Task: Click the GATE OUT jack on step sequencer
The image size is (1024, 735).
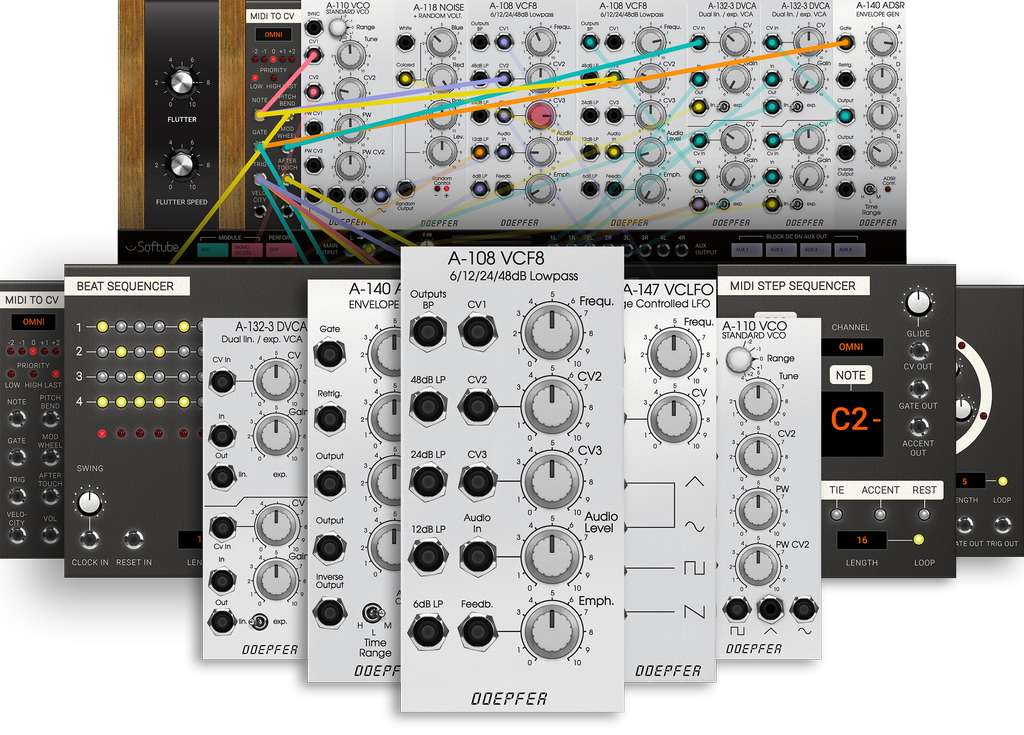Action: tap(918, 389)
